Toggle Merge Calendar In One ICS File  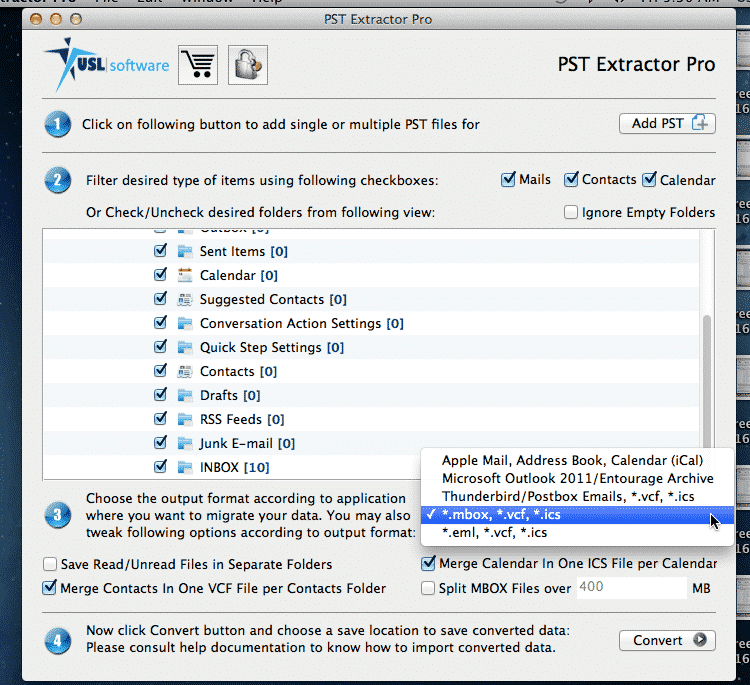tap(428, 563)
